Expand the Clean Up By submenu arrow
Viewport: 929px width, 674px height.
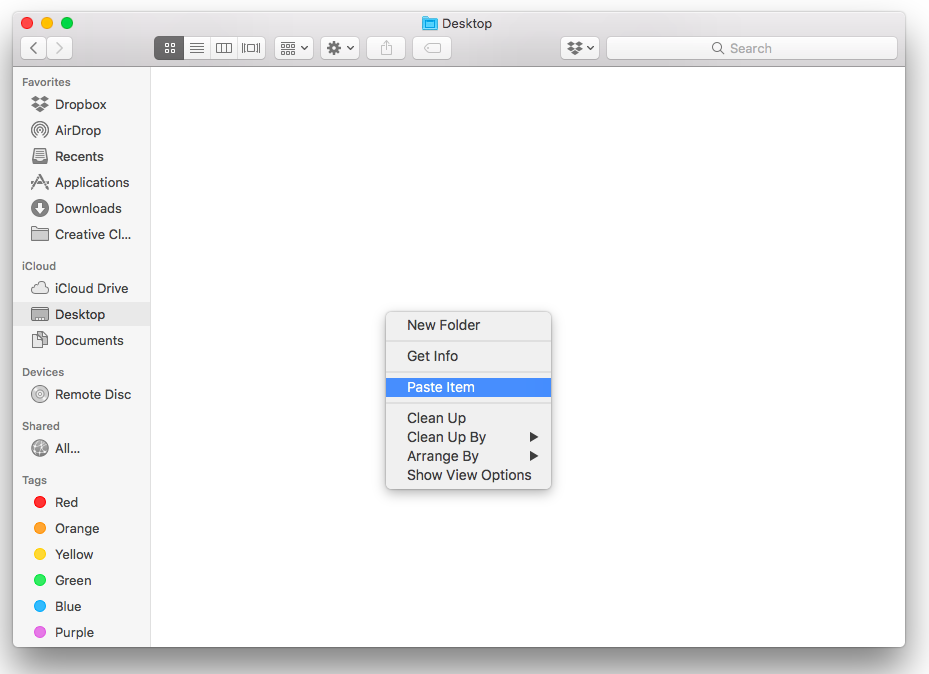[x=534, y=437]
